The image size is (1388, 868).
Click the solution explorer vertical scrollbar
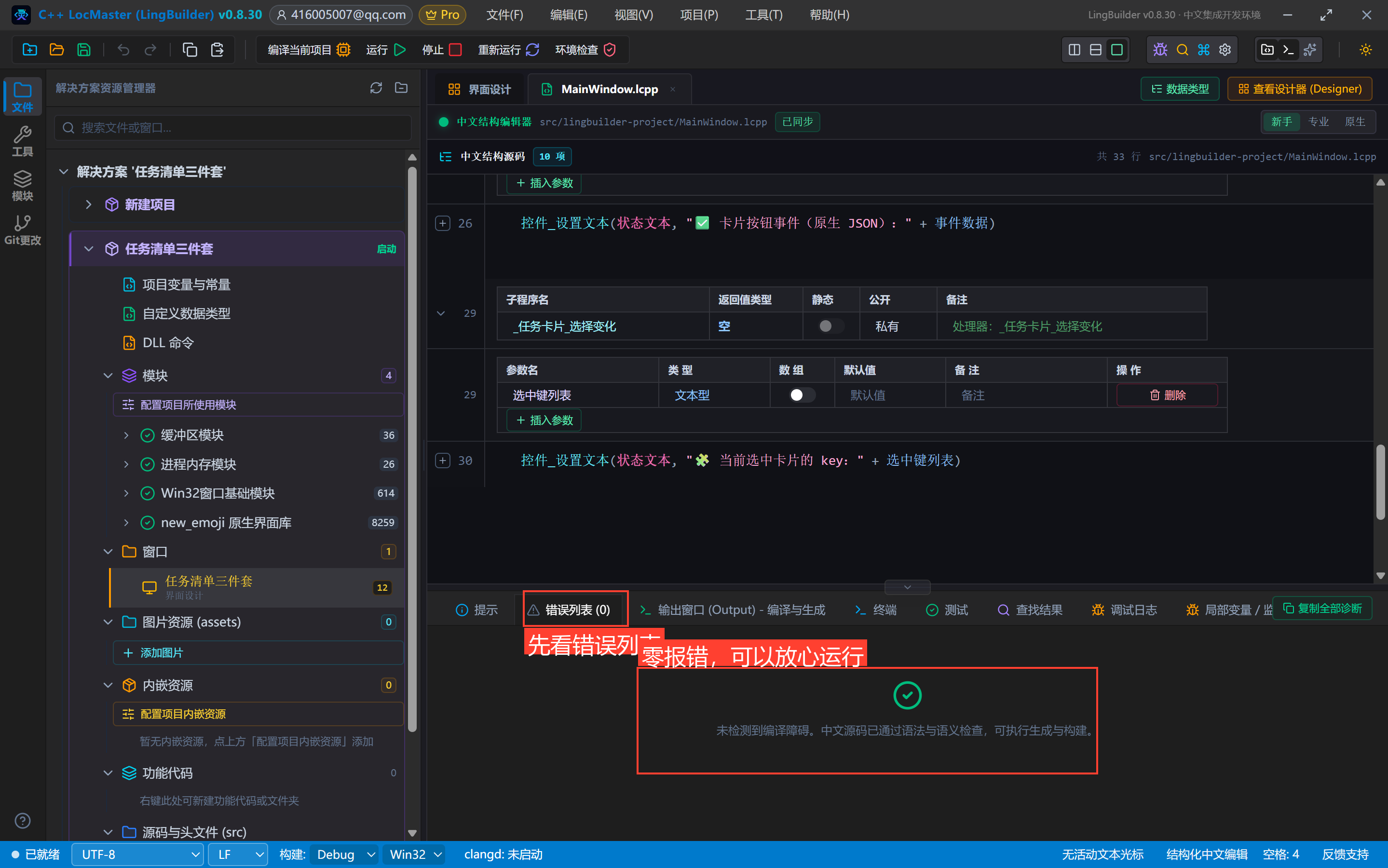point(411,449)
